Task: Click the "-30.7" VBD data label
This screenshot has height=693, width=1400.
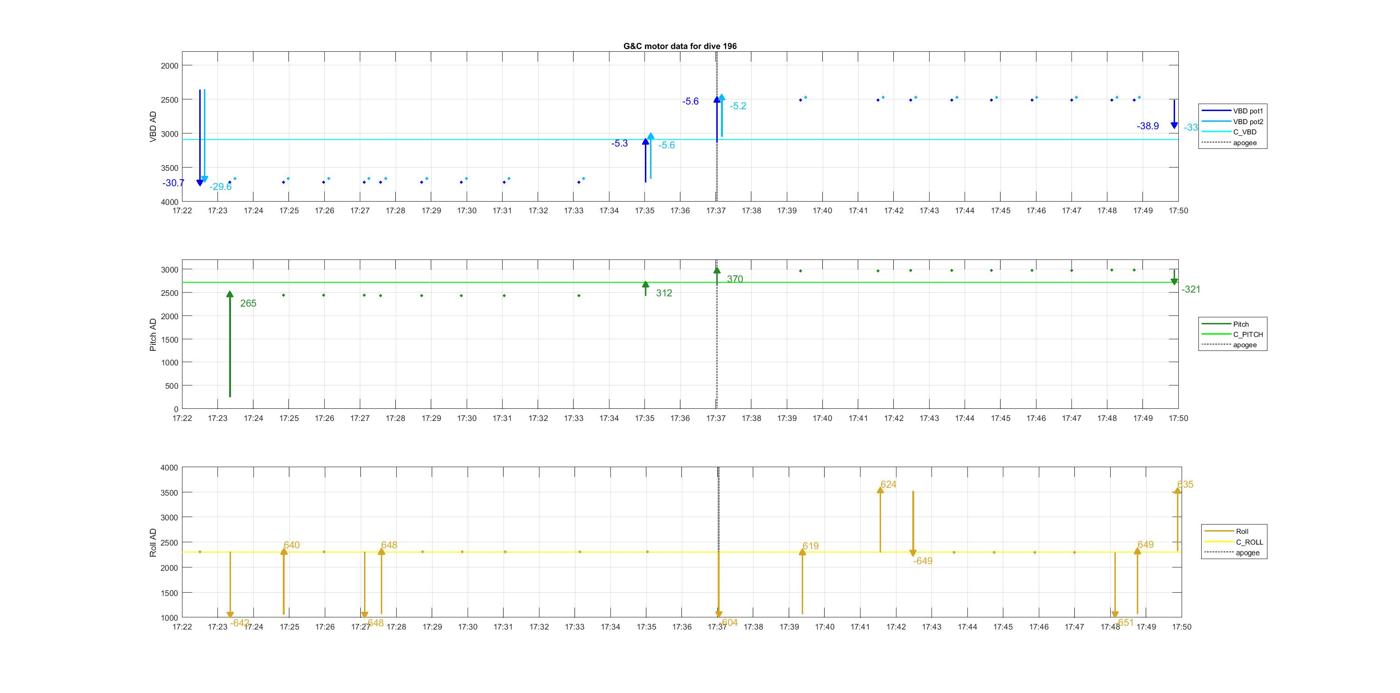Action: point(173,183)
